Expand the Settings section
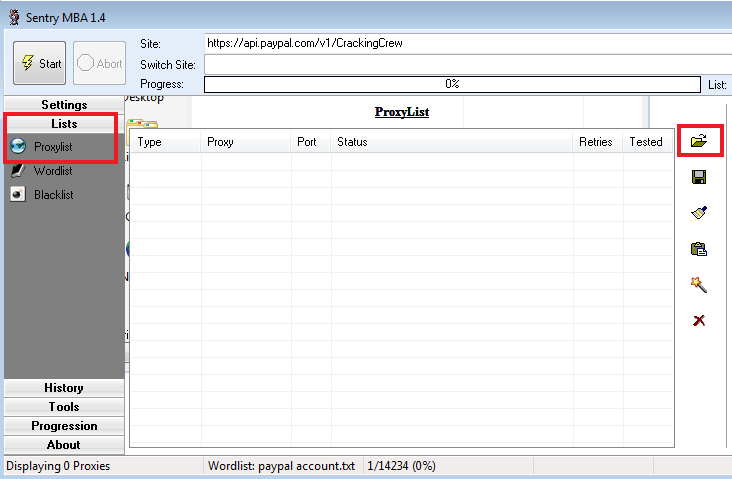The width and height of the screenshot is (732, 479). 64,105
